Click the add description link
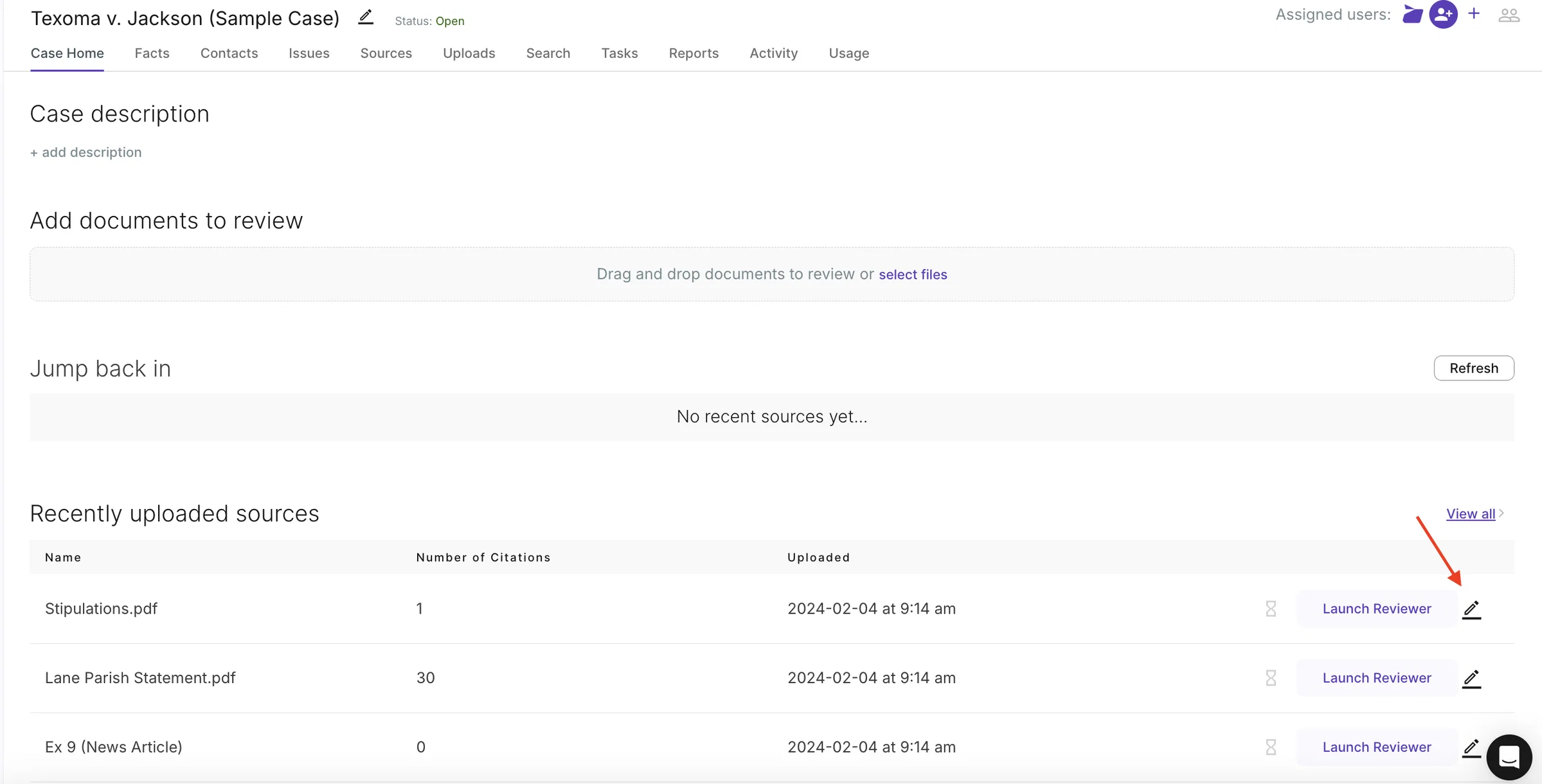Image resolution: width=1542 pixels, height=784 pixels. [85, 152]
